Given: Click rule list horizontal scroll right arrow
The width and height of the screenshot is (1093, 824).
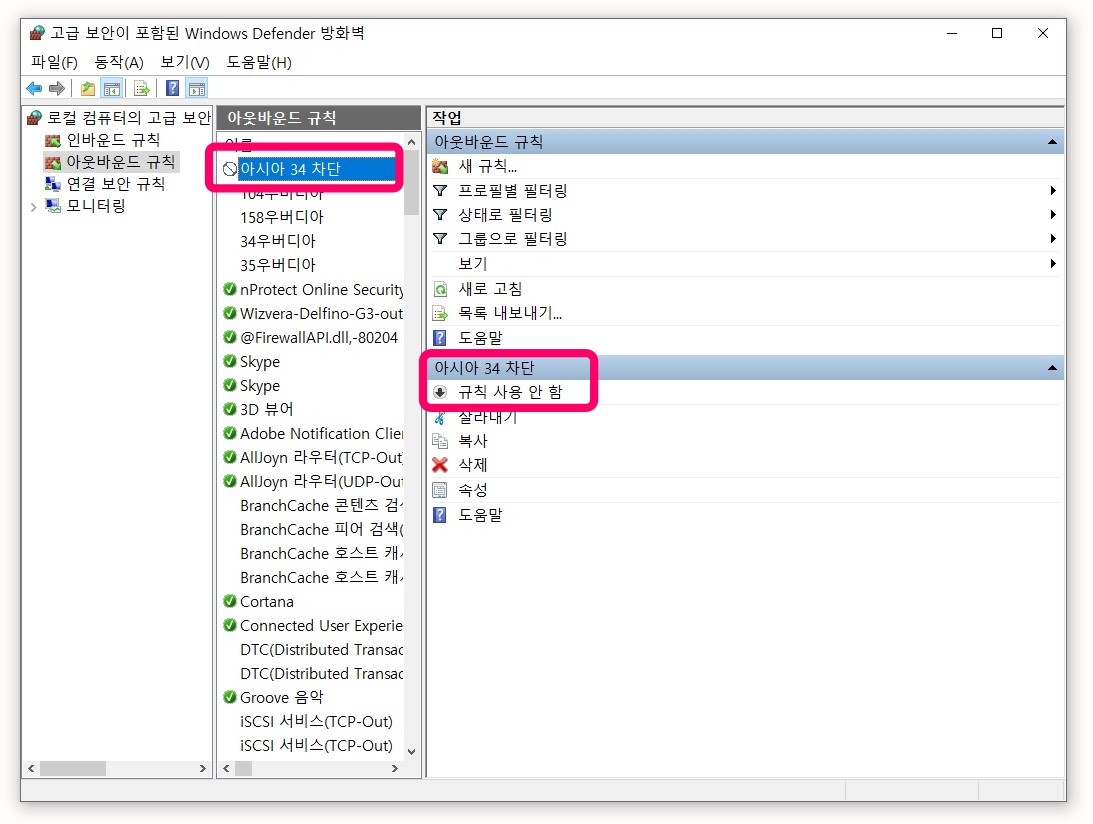Looking at the screenshot, I should pyautogui.click(x=395, y=768).
